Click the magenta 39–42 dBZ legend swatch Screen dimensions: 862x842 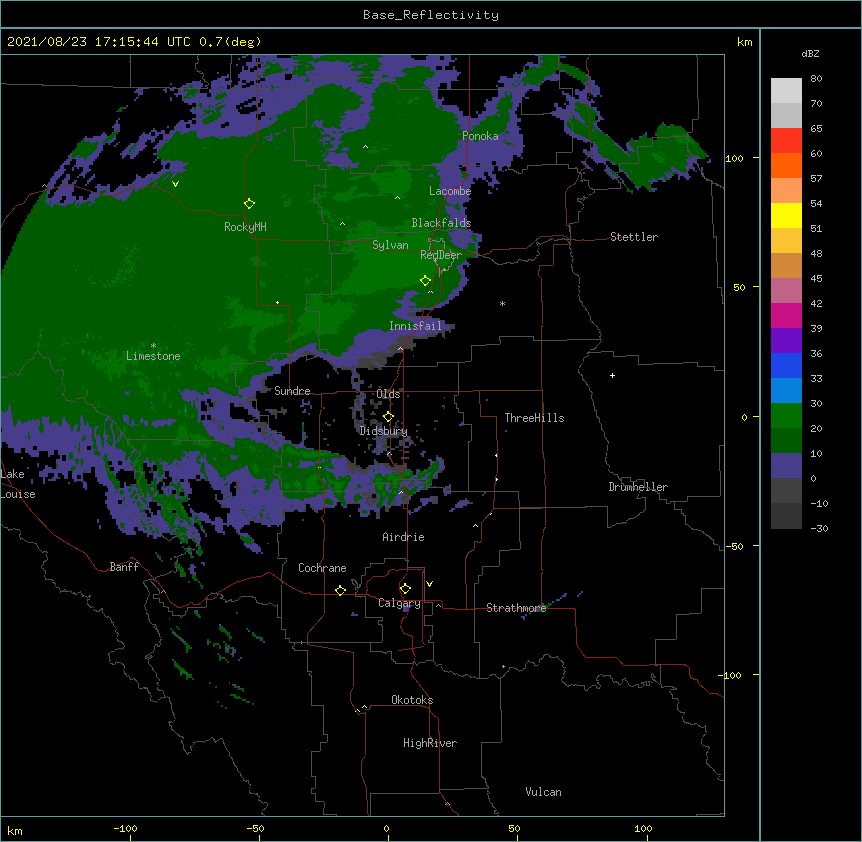786,315
